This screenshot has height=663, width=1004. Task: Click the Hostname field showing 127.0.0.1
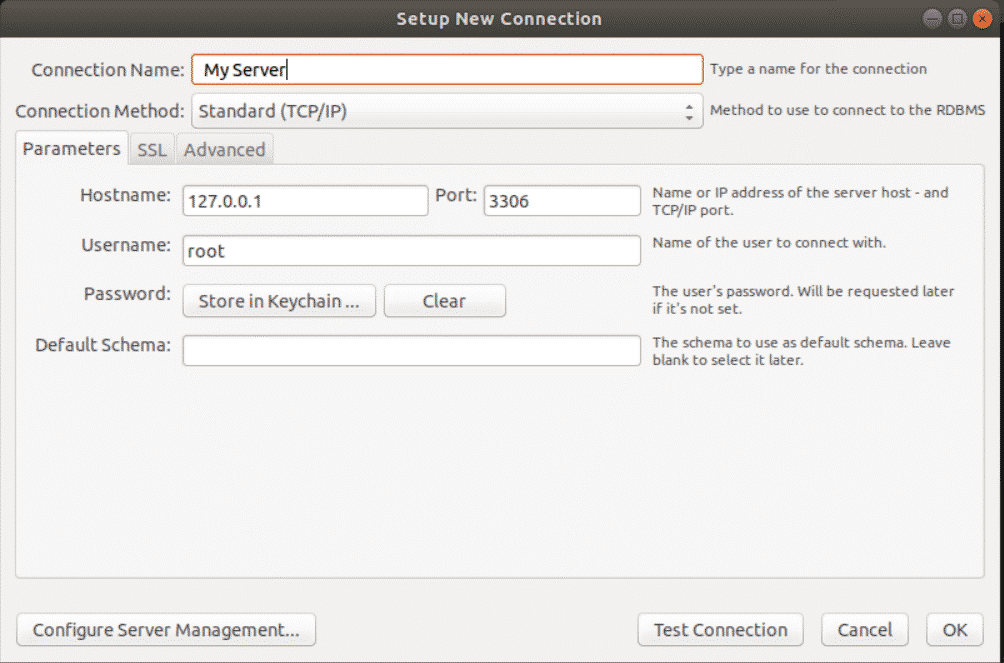(x=305, y=200)
